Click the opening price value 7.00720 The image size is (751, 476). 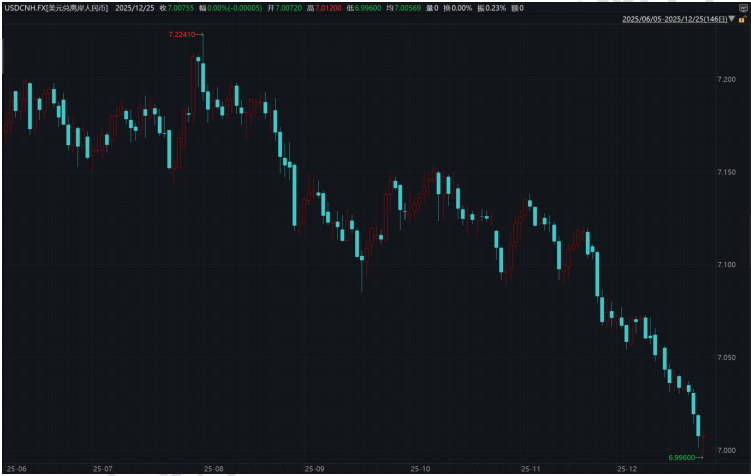coord(285,7)
